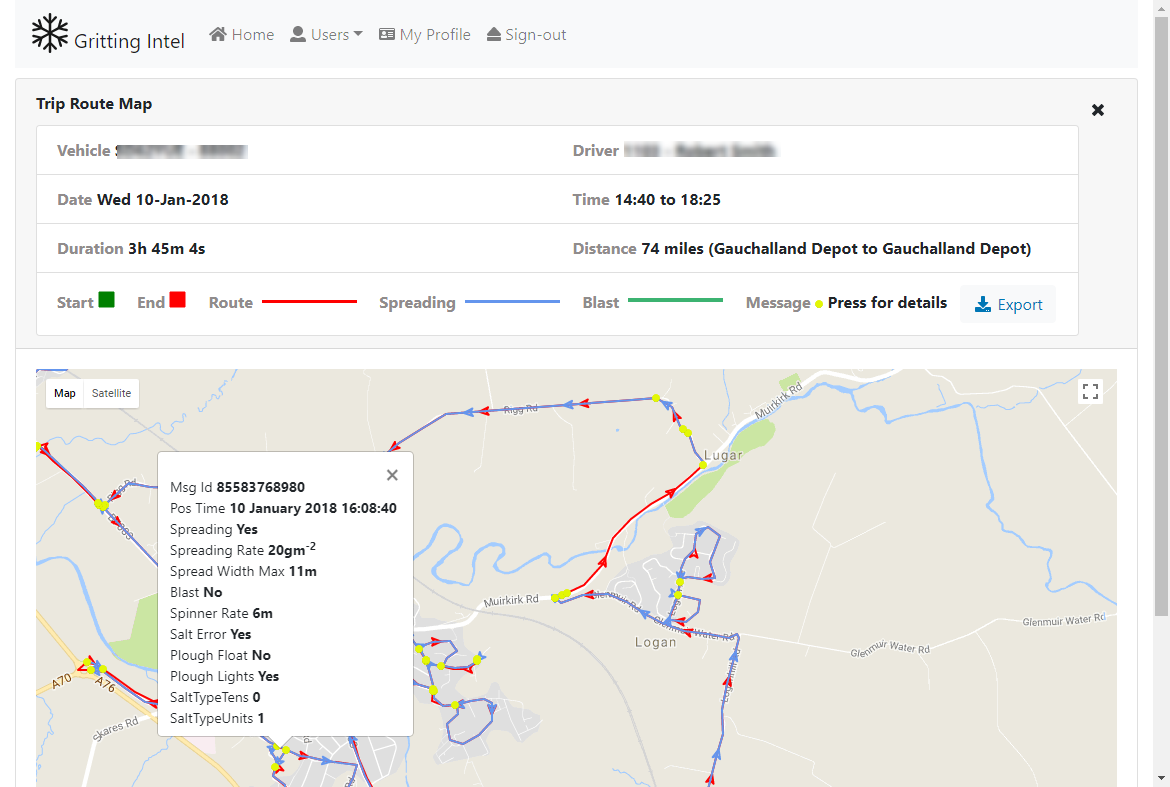Image resolution: width=1170 pixels, height=787 pixels.
Task: Click the yellow marker on Rigg Rd
Action: (x=656, y=398)
